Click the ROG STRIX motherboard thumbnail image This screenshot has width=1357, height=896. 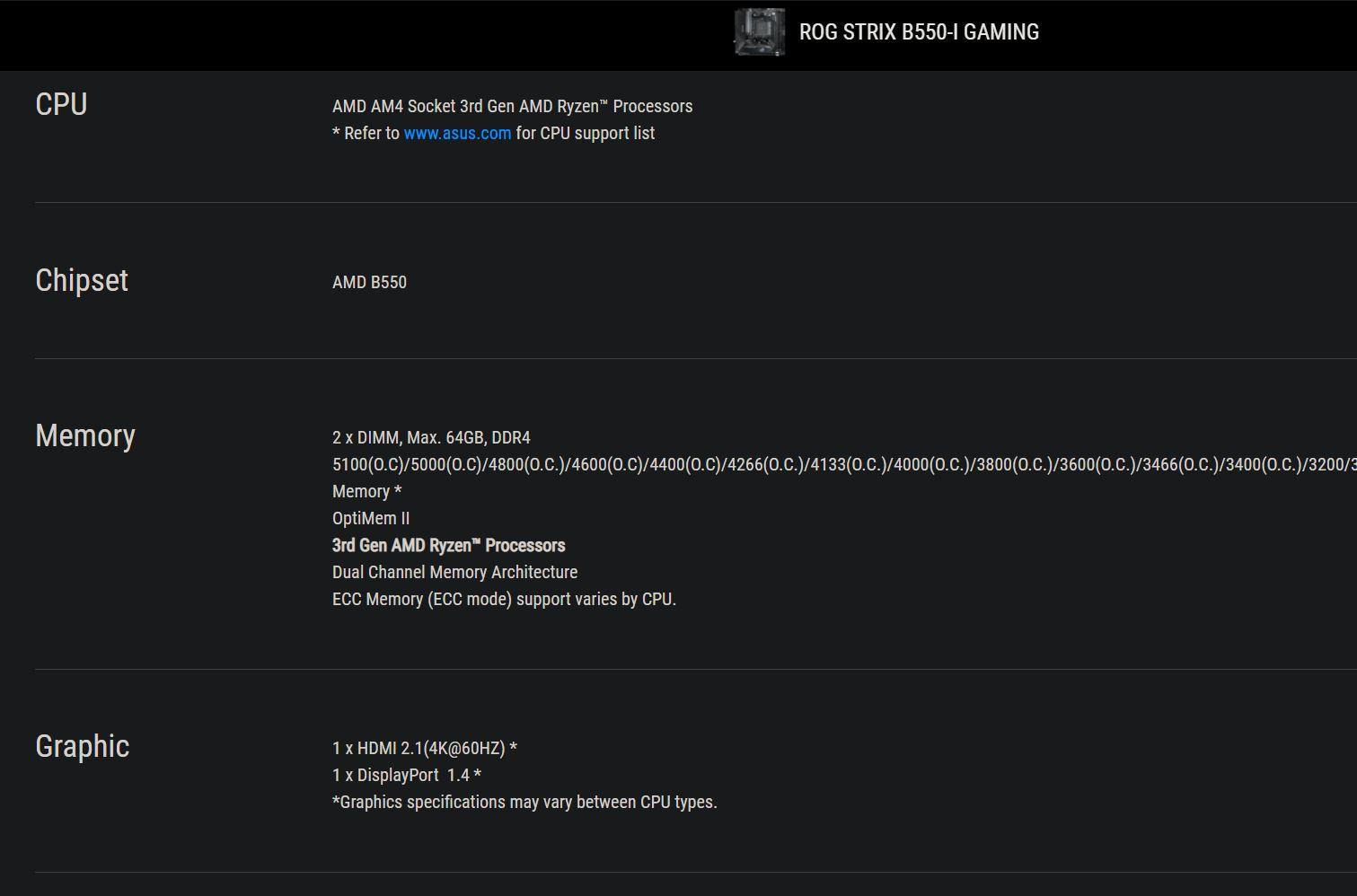click(759, 32)
